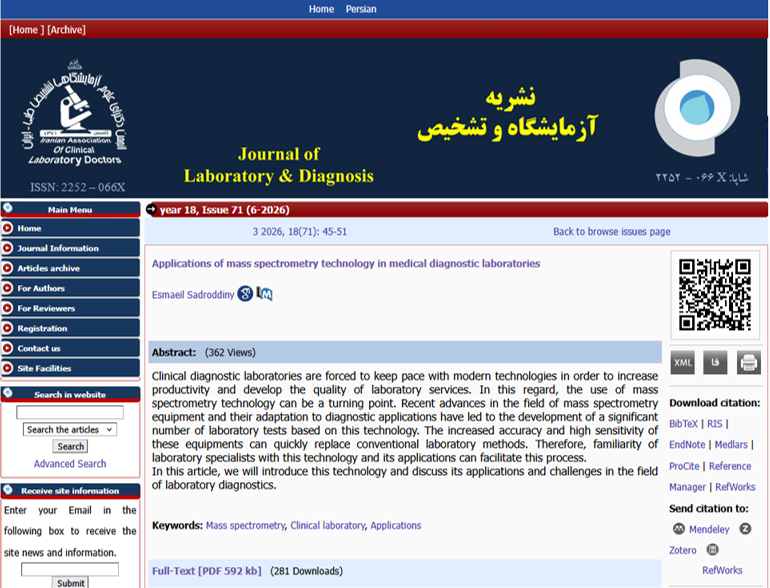
Task: Click RefWorks under Download citation
Action: [735, 487]
